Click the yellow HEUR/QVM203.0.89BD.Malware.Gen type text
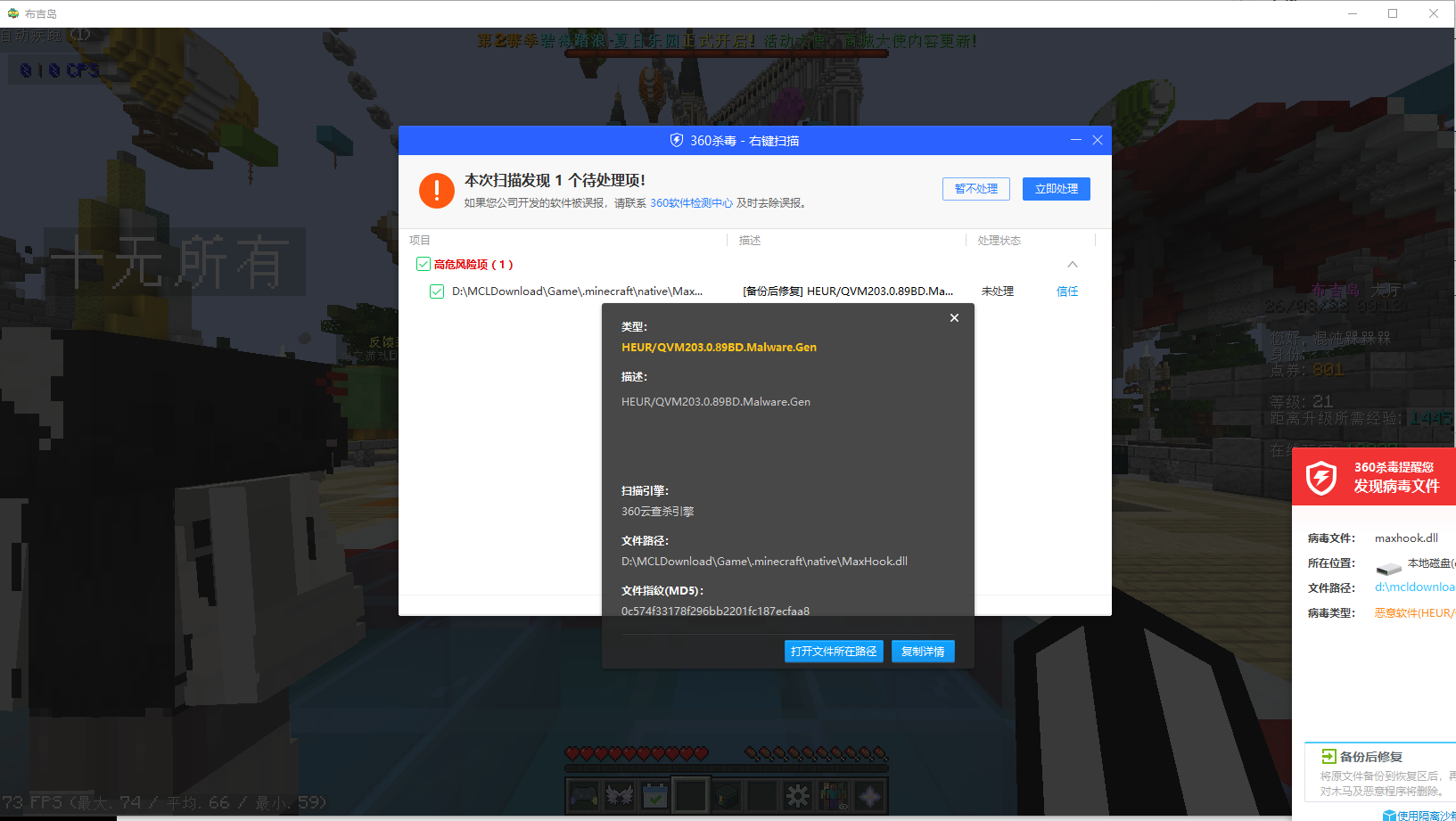 (719, 348)
